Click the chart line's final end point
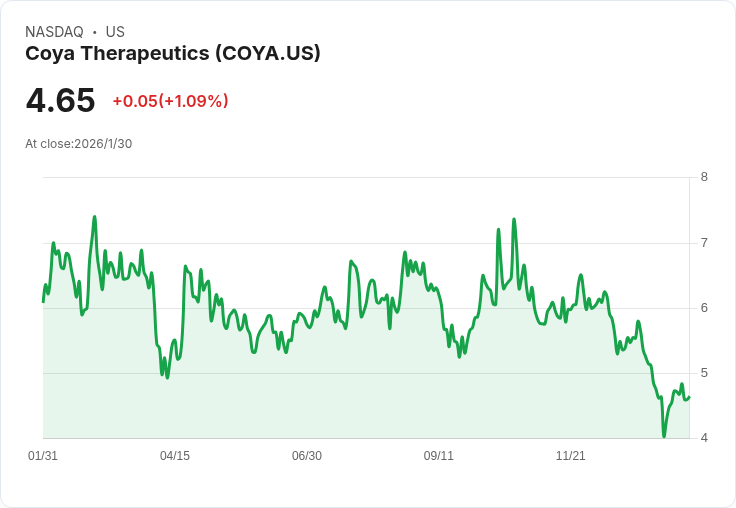736x508 pixels. pyautogui.click(x=689, y=397)
